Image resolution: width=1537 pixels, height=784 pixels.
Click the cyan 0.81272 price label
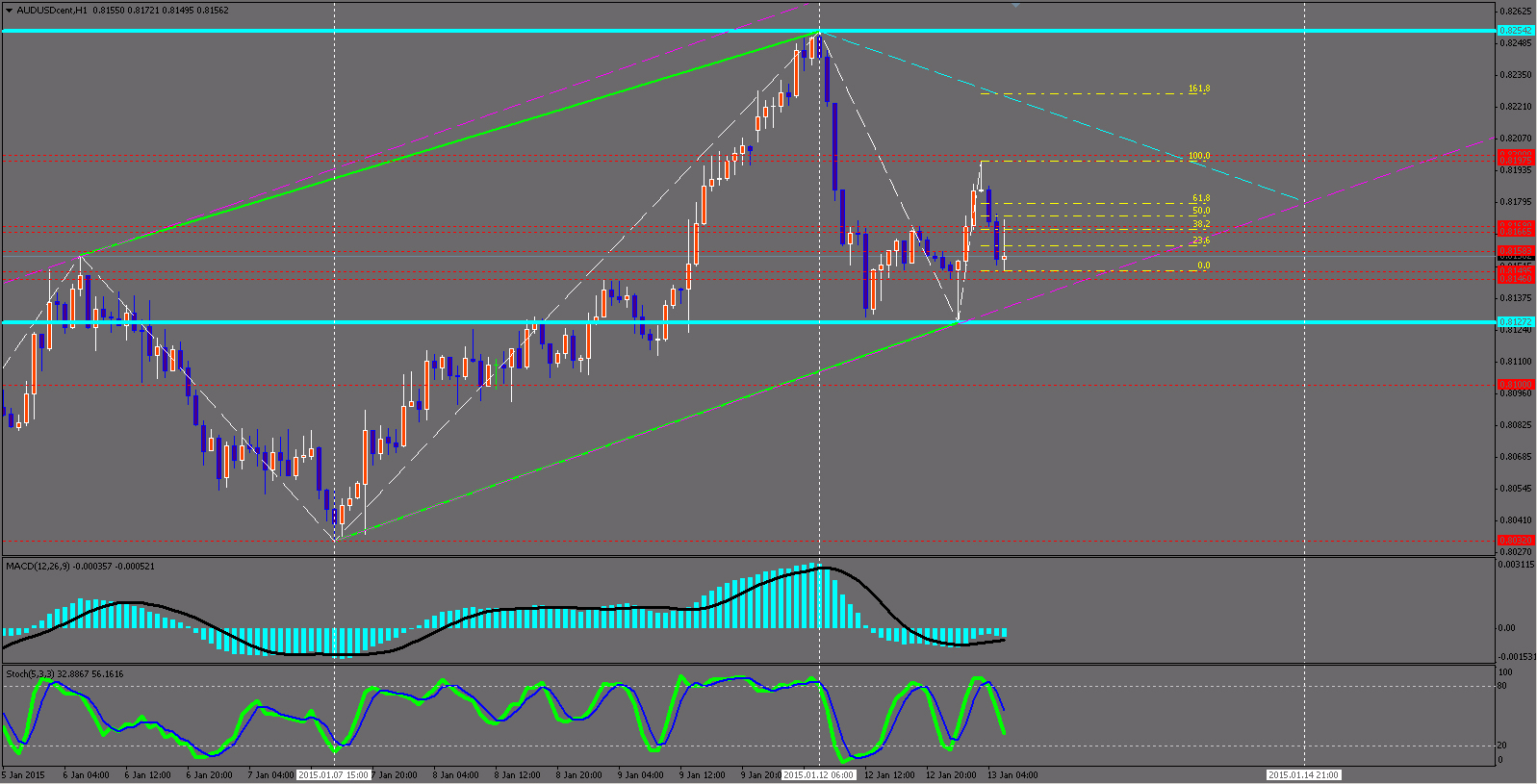[1516, 321]
